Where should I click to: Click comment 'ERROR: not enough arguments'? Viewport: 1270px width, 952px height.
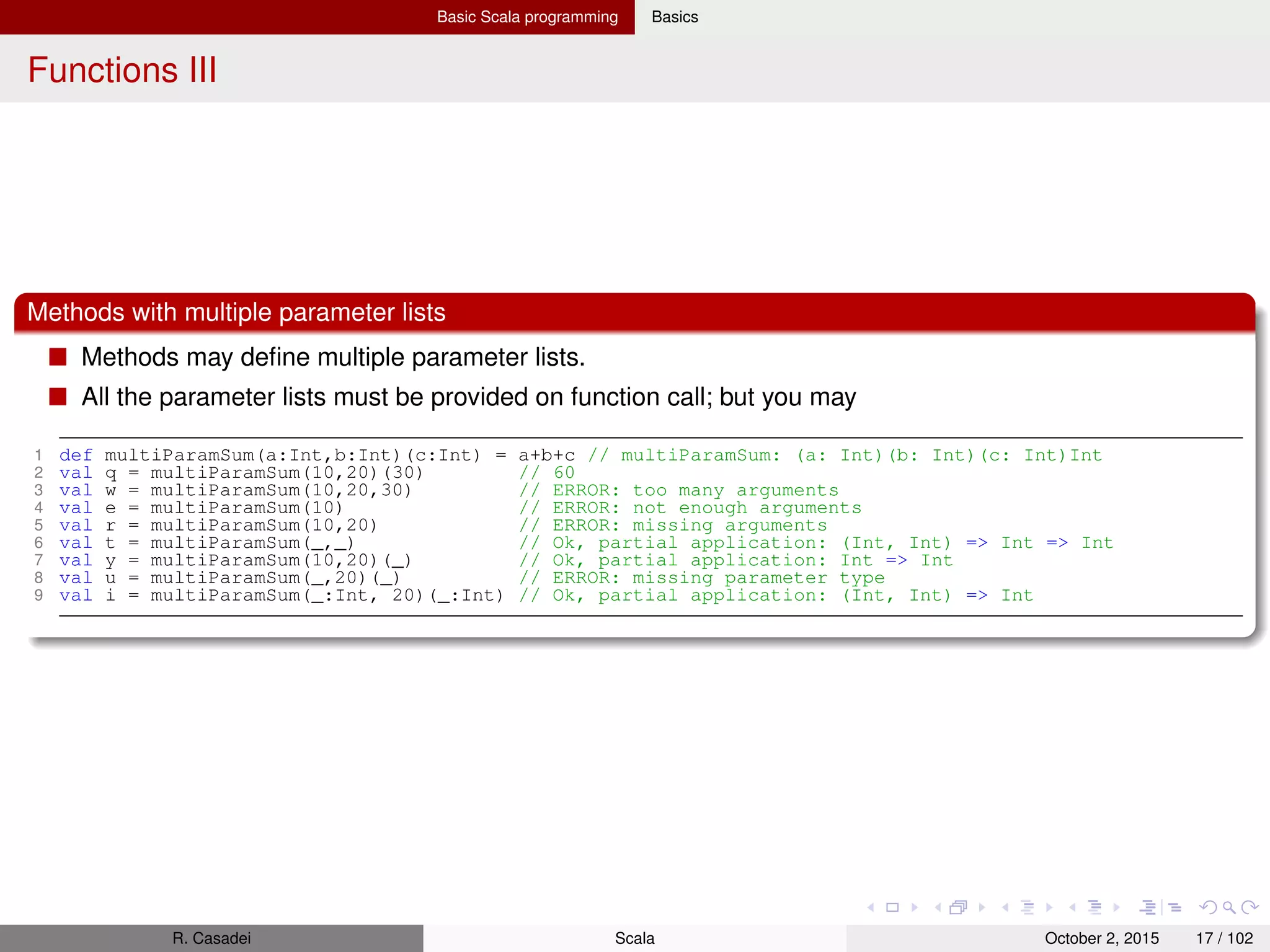coord(707,508)
